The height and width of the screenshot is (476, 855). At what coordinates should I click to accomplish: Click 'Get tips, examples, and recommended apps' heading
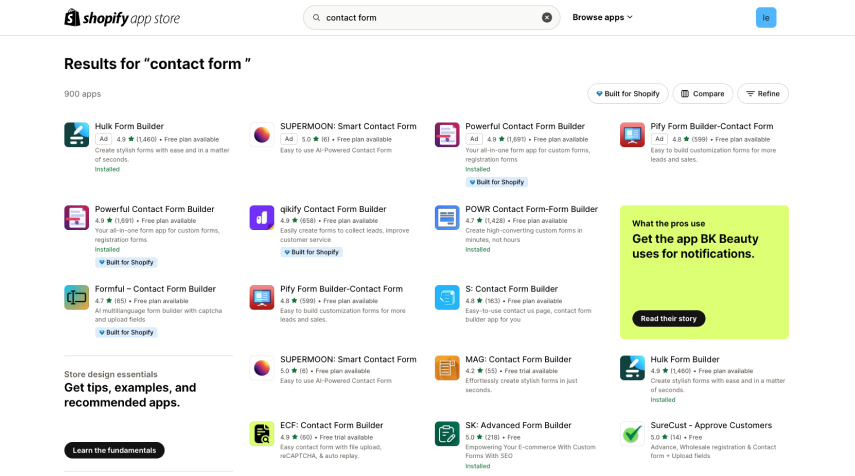130,395
